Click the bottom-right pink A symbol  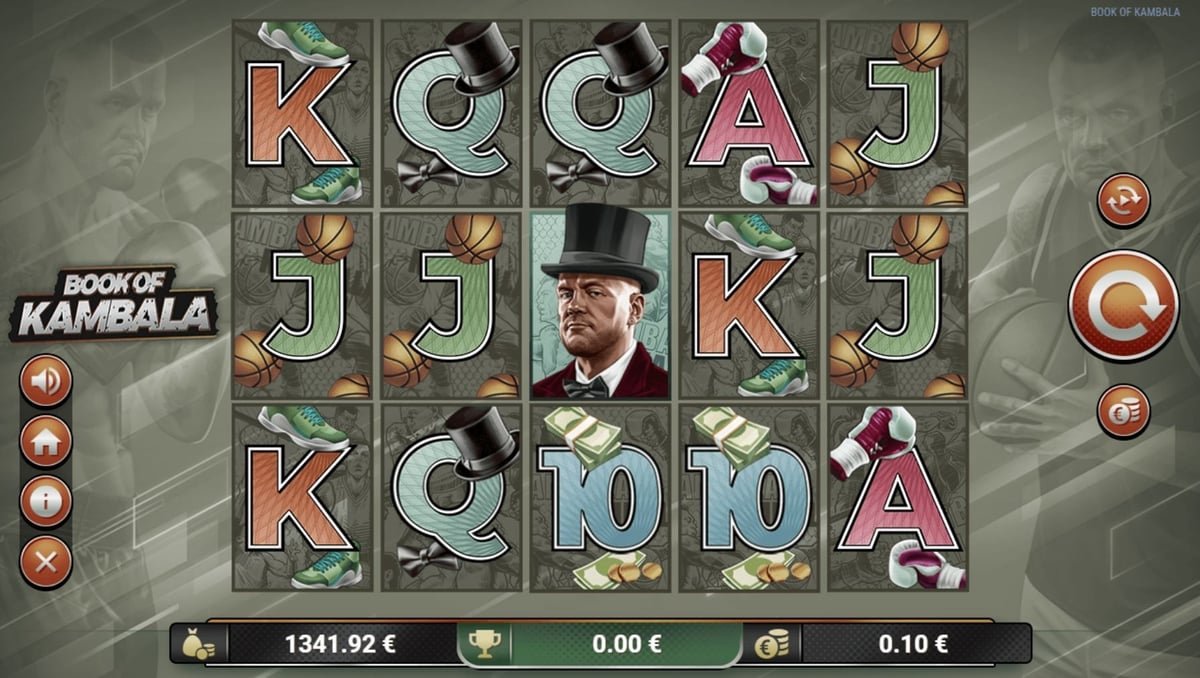click(x=897, y=497)
